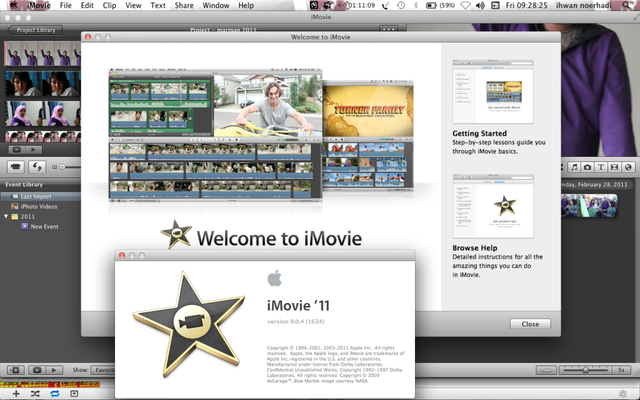Click the phone icon in menu bar

click(385, 5)
